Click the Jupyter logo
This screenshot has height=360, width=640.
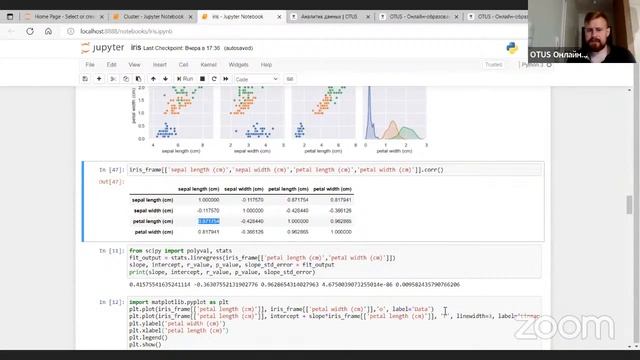(102, 48)
